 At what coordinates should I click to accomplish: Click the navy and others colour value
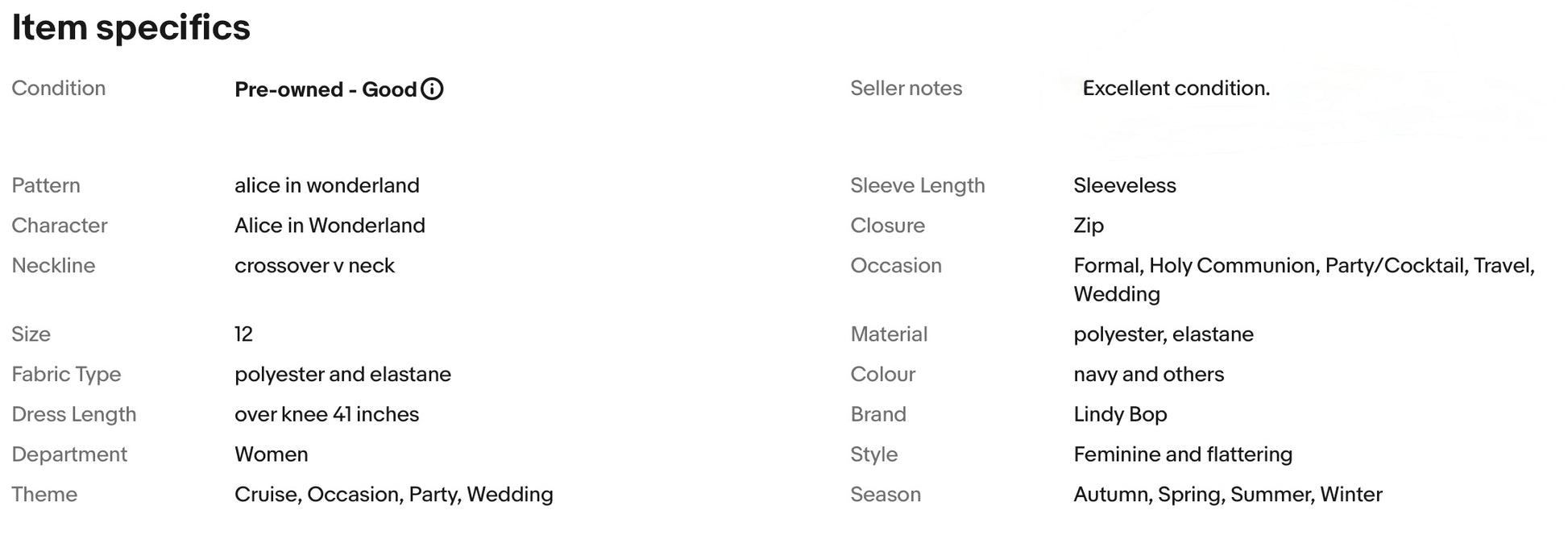point(1148,374)
